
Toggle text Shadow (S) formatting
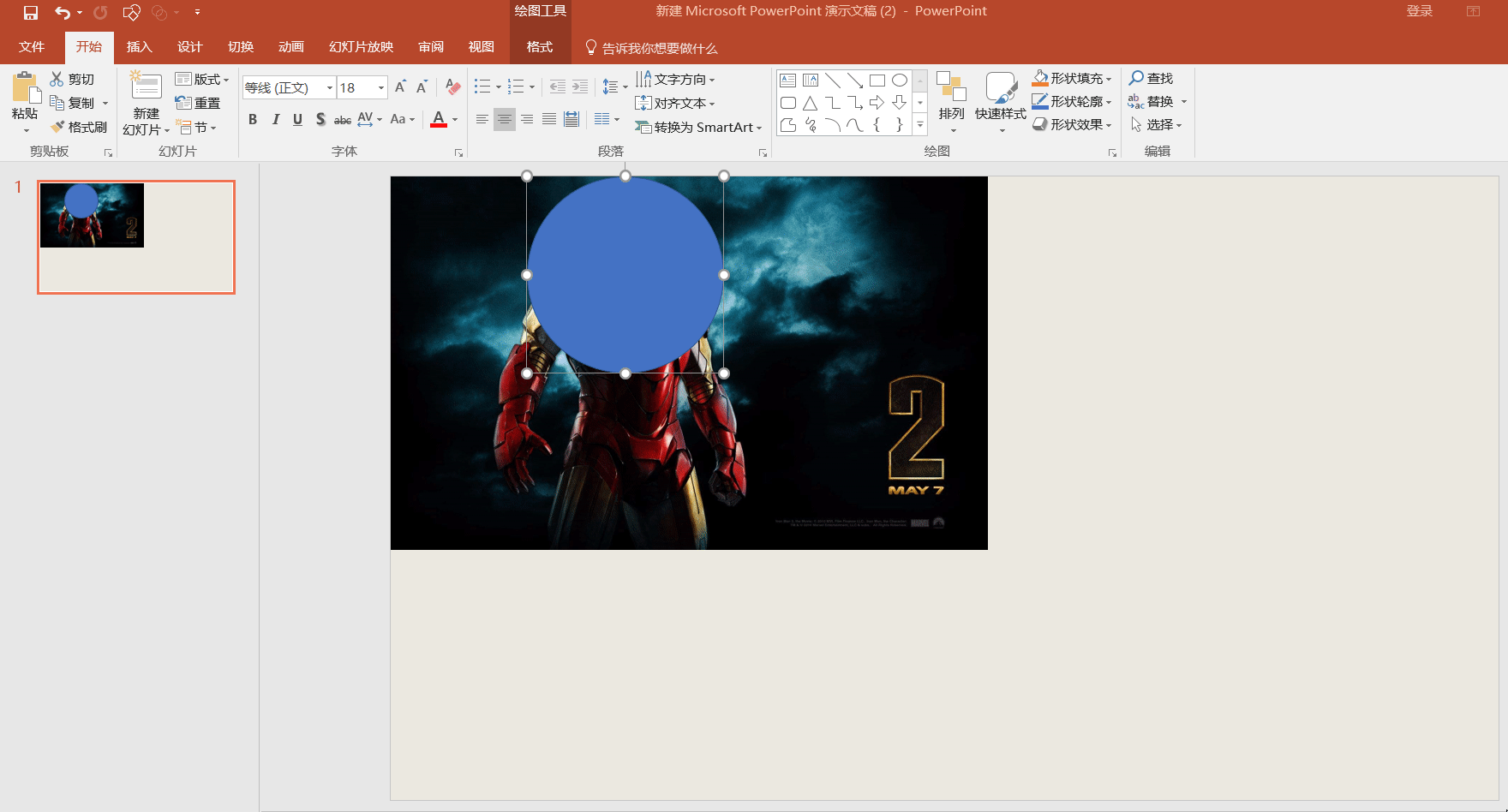click(320, 119)
